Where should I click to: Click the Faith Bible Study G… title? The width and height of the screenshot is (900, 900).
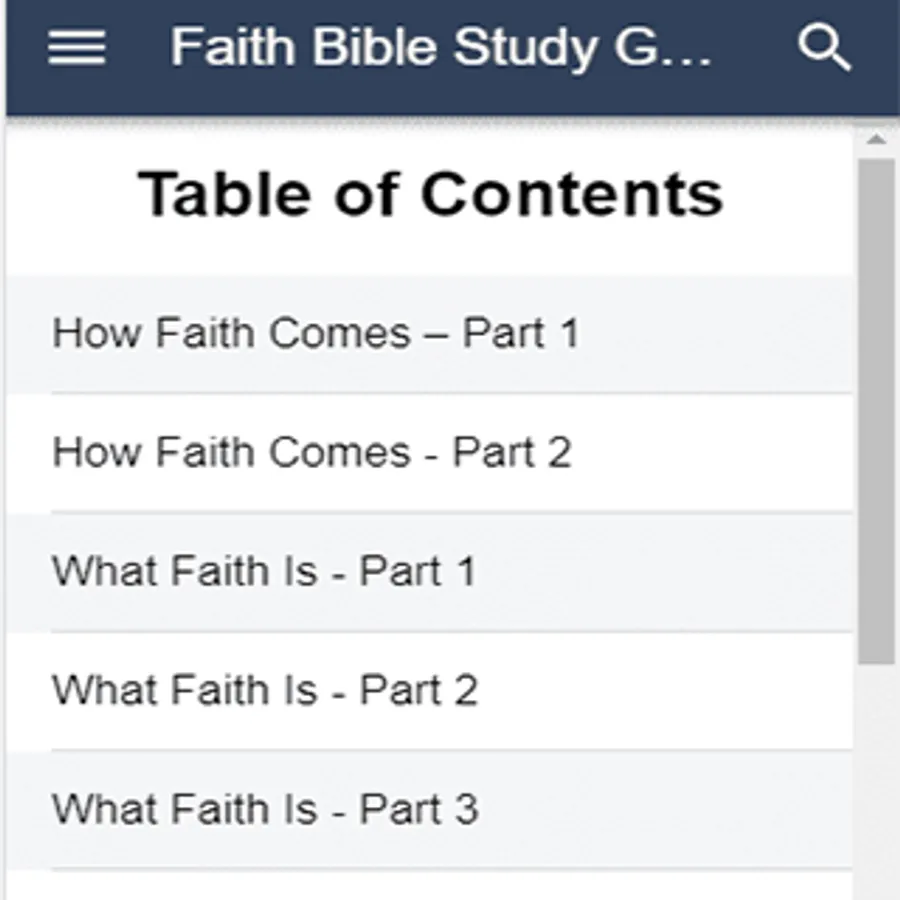pos(441,47)
